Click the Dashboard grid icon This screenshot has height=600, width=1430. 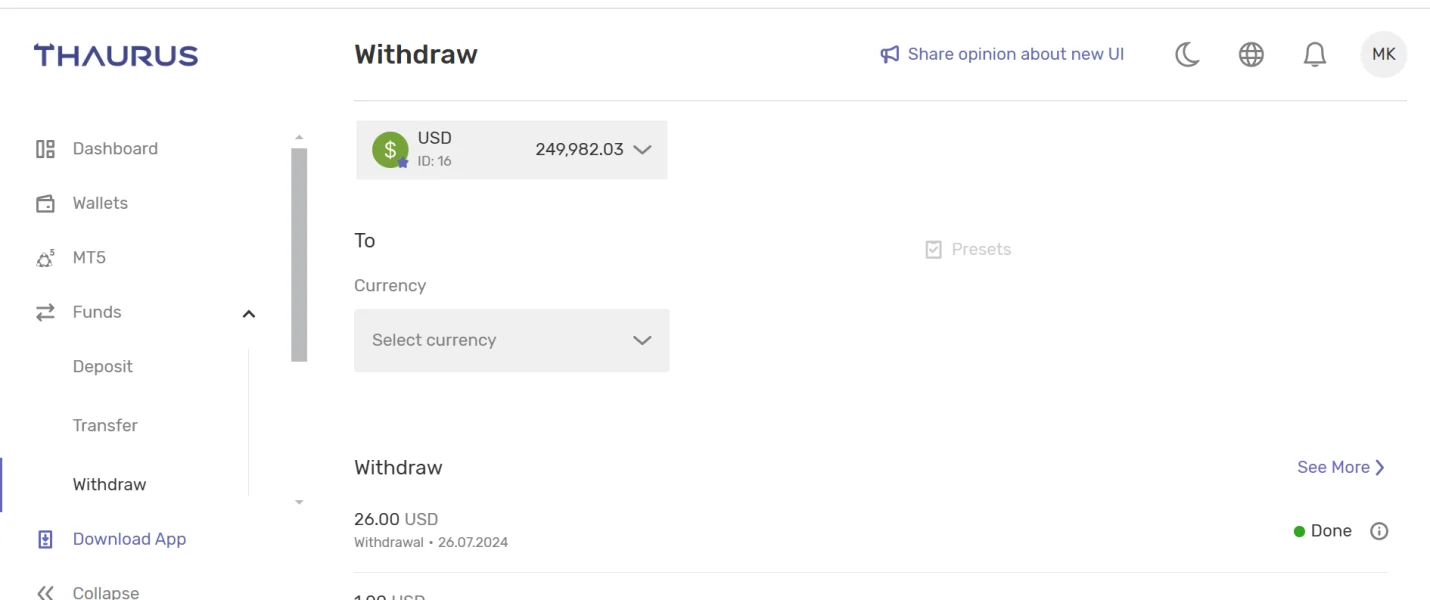(45, 149)
